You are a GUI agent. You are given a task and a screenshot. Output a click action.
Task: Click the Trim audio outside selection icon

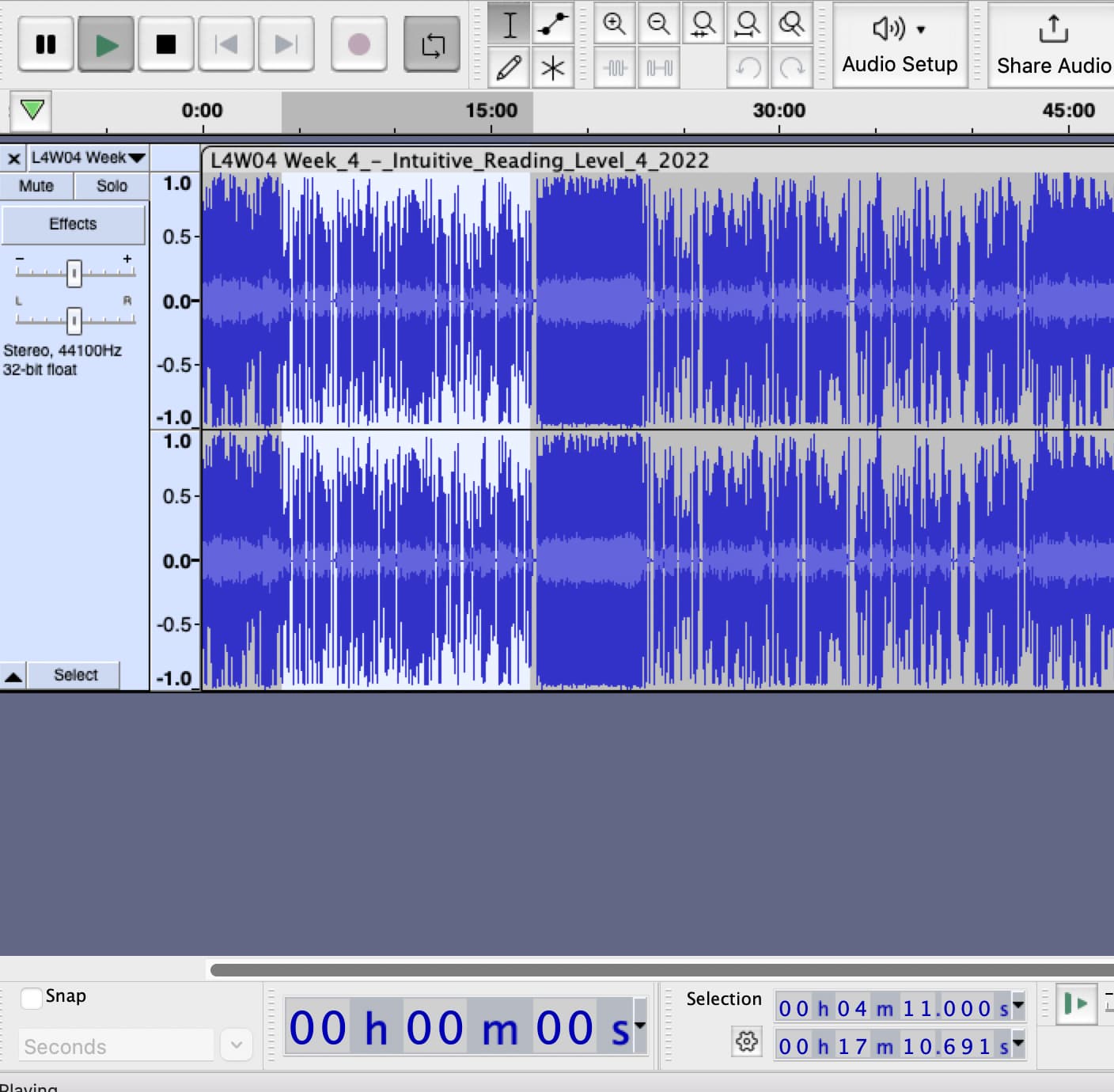(615, 68)
